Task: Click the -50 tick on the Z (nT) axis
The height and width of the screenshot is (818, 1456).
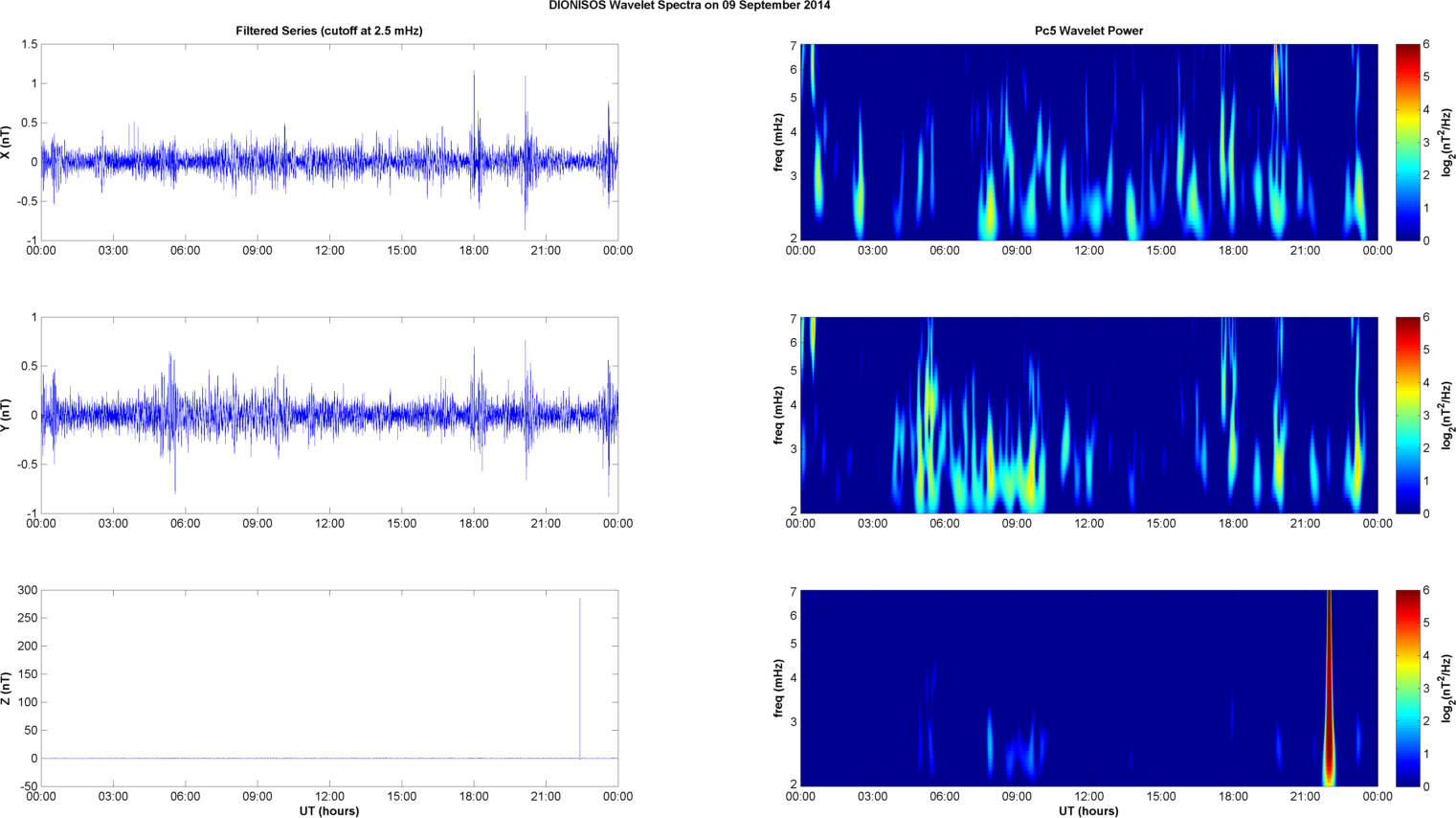Action: pyautogui.click(x=27, y=786)
